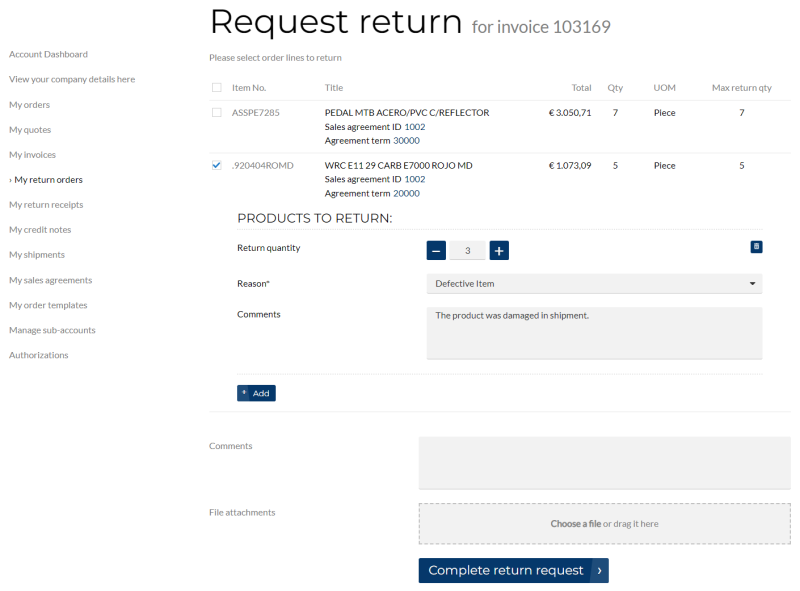Increase return quantity with plus button
800x591 pixels.
click(499, 250)
